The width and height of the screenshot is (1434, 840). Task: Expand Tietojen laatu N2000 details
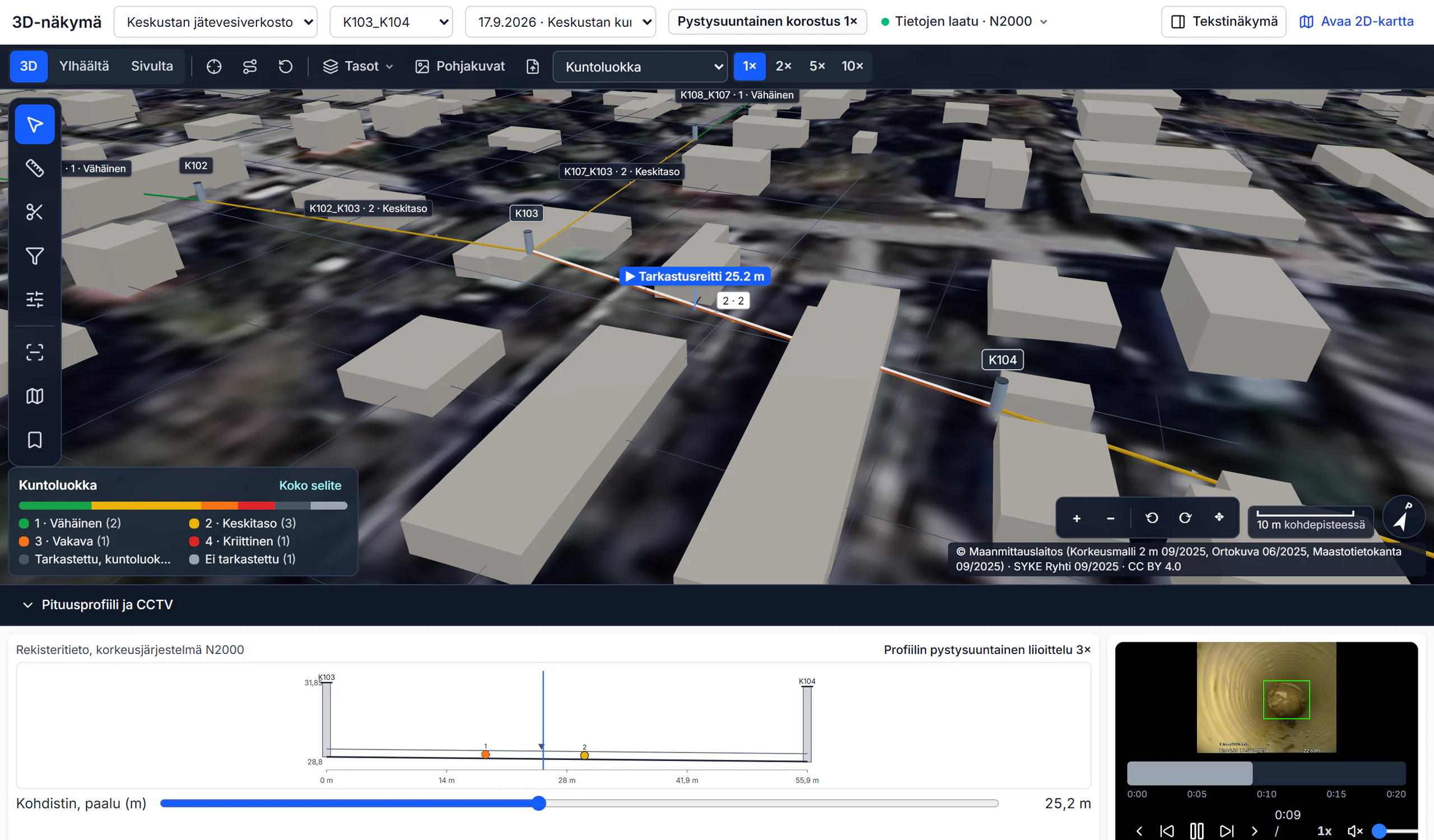click(x=964, y=22)
